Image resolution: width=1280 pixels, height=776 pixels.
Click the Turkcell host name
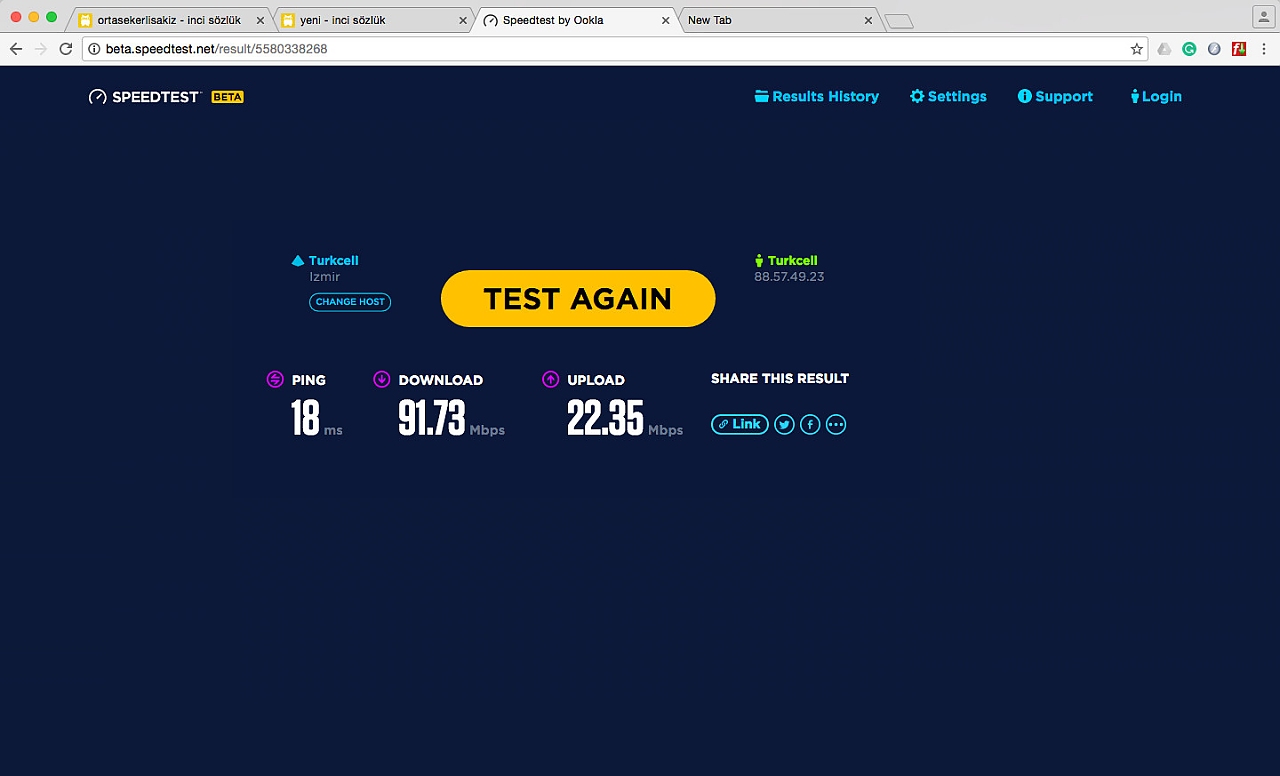click(333, 261)
